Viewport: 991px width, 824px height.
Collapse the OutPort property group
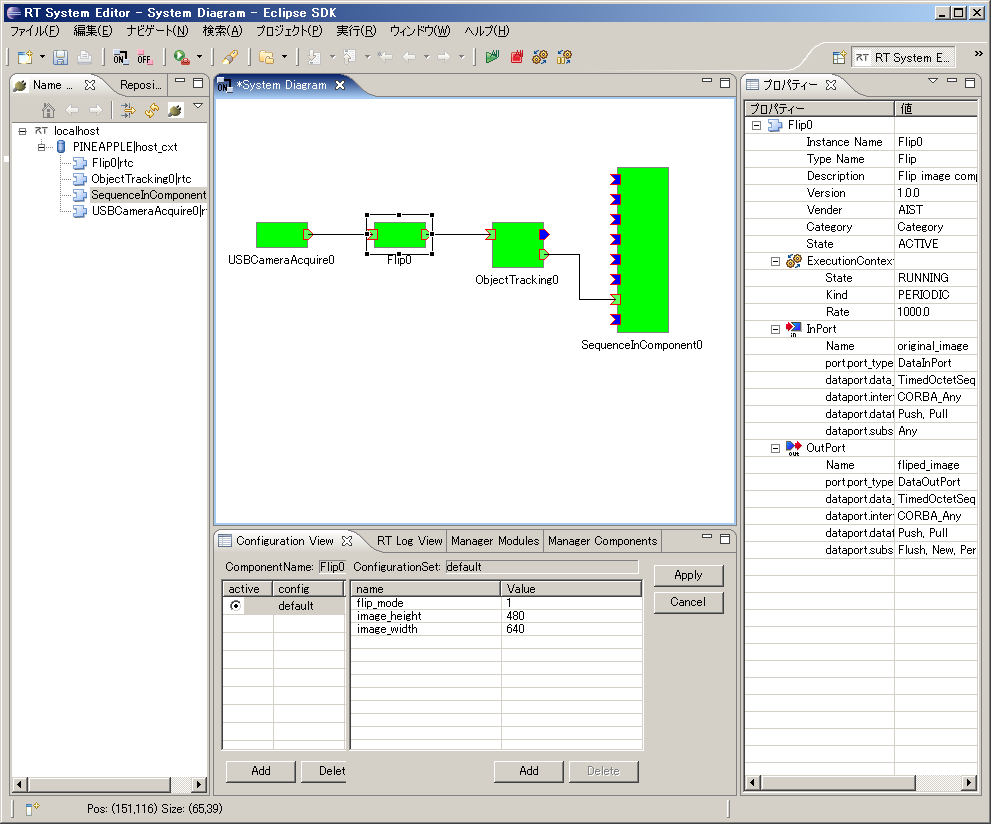[x=775, y=448]
